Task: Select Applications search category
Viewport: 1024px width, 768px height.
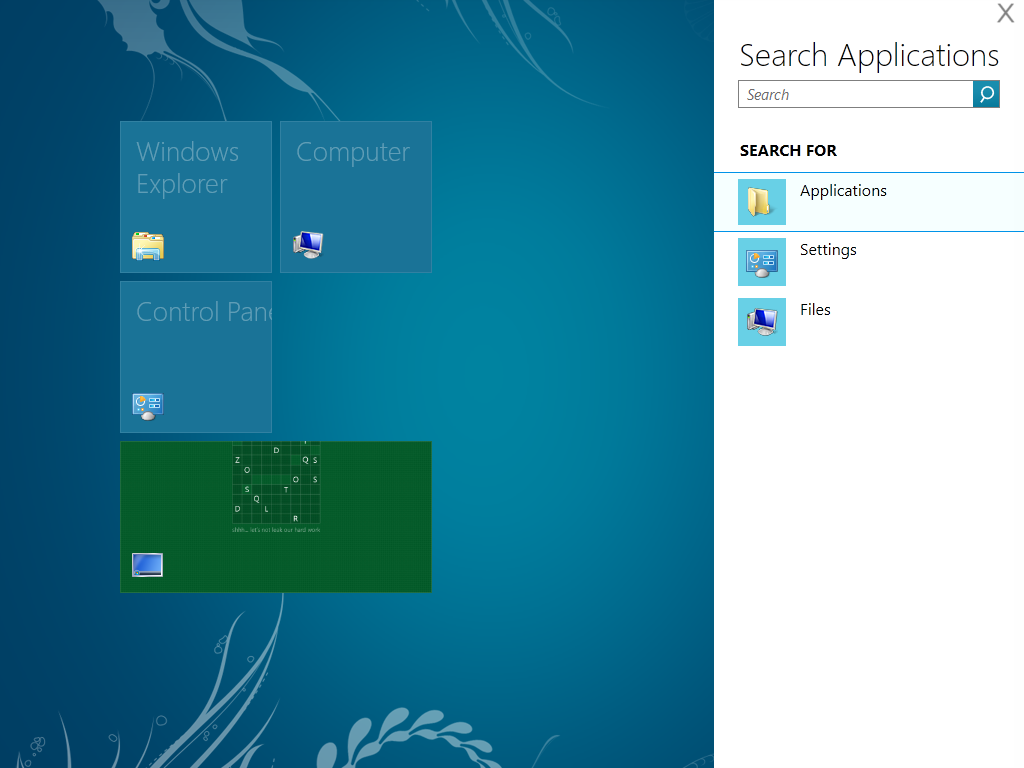Action: coord(869,202)
